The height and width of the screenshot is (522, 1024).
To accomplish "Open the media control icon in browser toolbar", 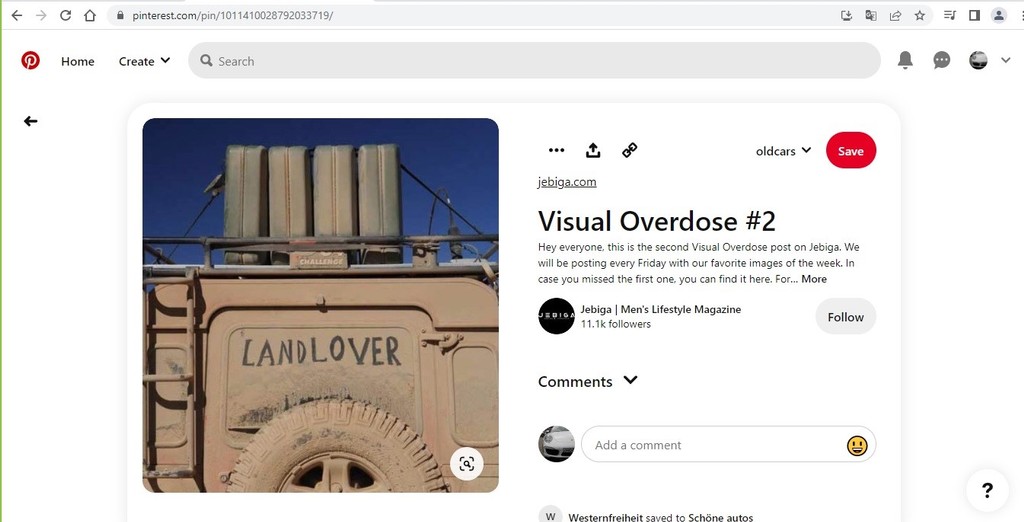I will [950, 15].
